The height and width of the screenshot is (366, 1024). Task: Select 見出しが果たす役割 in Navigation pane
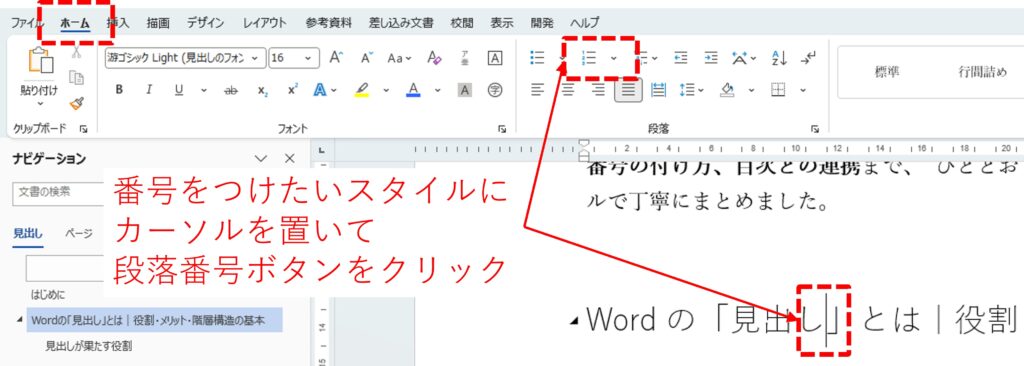point(89,346)
